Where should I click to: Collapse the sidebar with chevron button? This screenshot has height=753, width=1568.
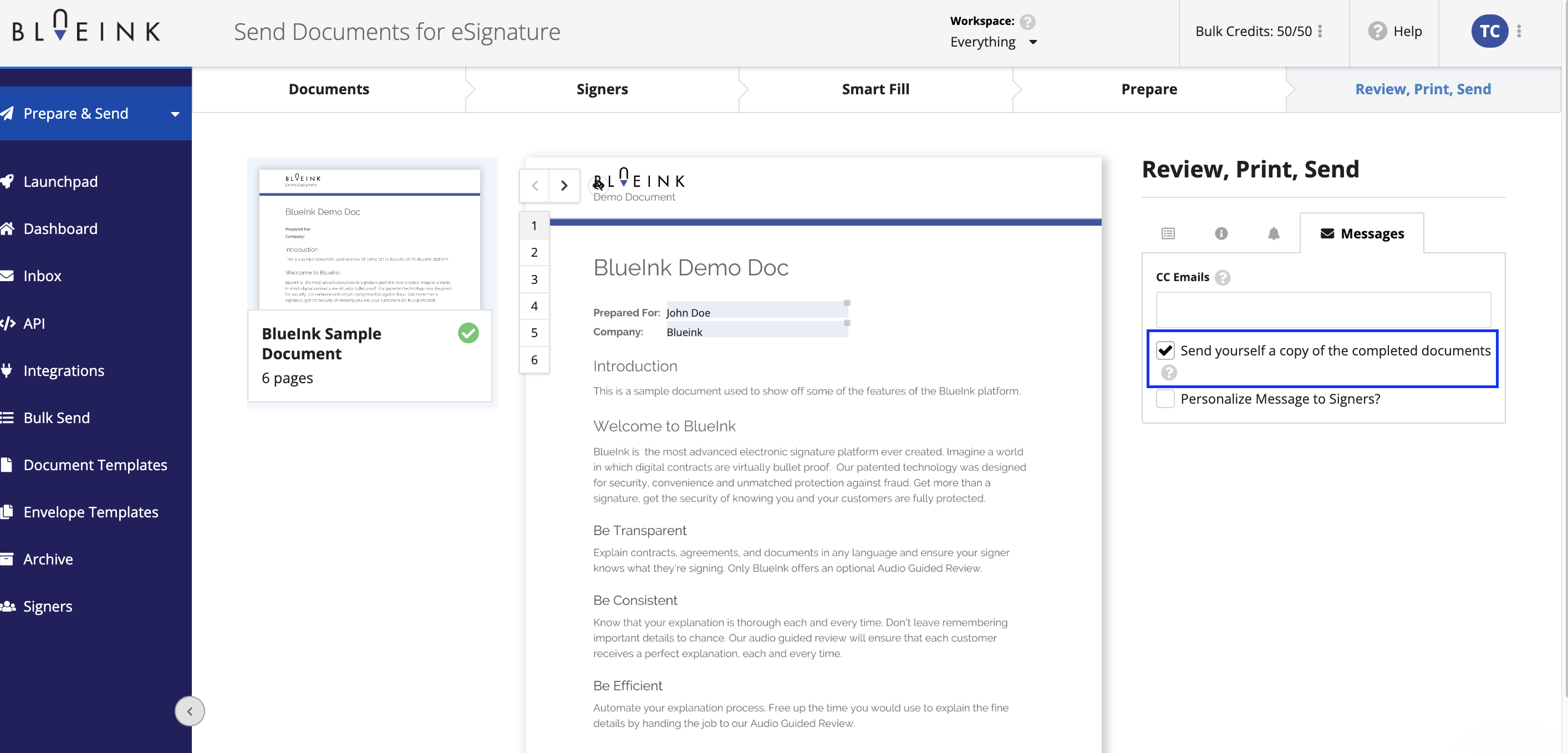[190, 711]
